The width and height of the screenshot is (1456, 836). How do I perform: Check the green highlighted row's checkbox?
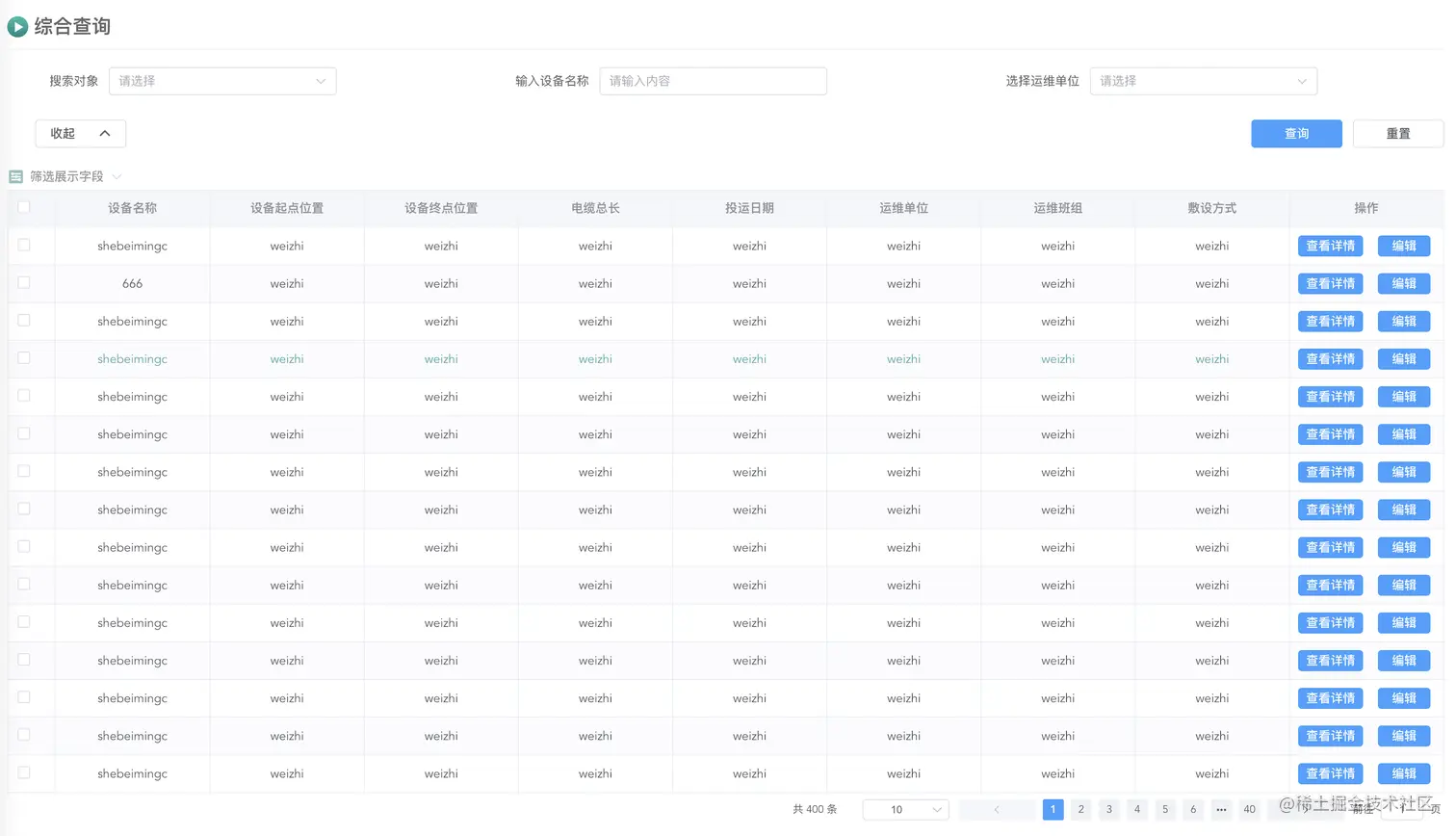[24, 358]
